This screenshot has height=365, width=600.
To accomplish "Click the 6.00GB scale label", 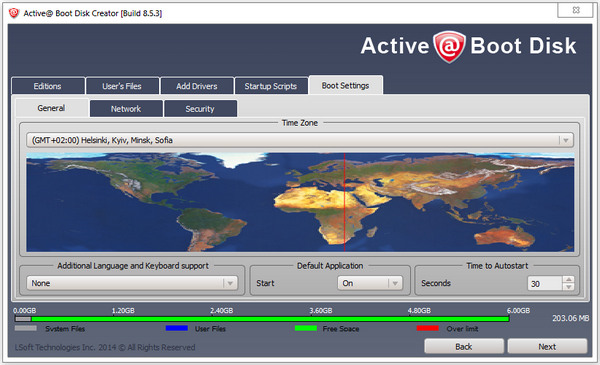I will coord(518,310).
